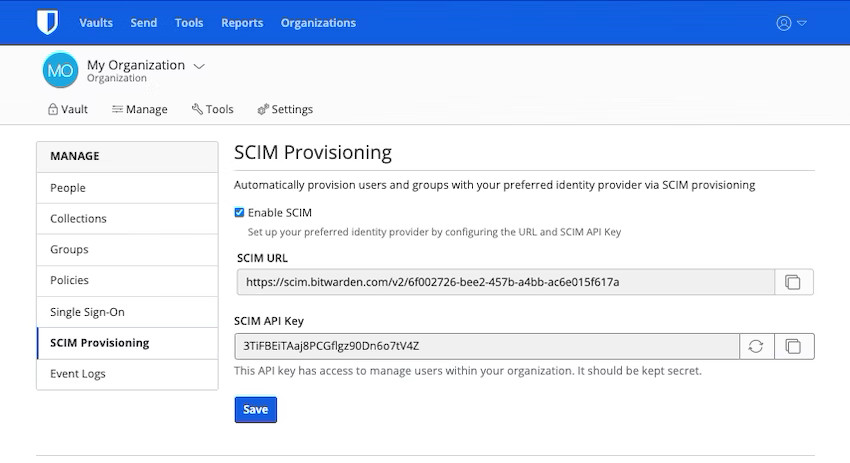Viewport: 850px width, 463px height.
Task: Open Reports in the top navigation
Action: (242, 22)
